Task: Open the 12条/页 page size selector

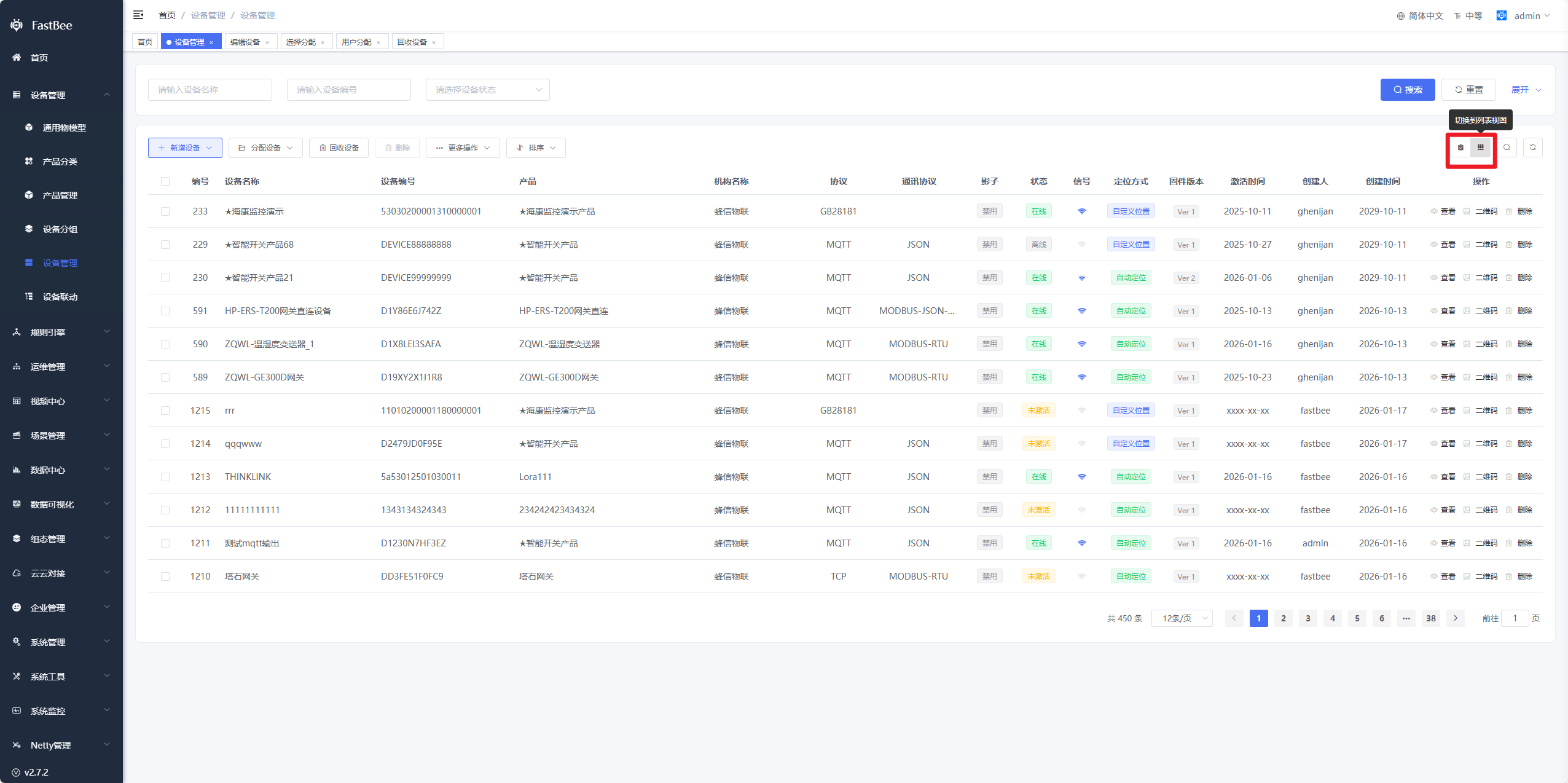Action: [1182, 618]
